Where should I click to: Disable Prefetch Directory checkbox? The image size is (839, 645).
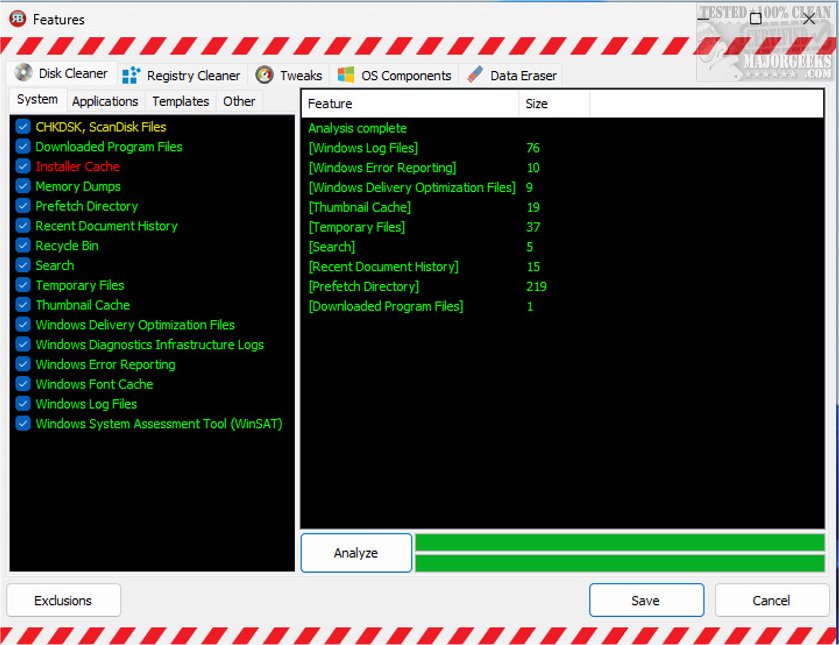23,206
